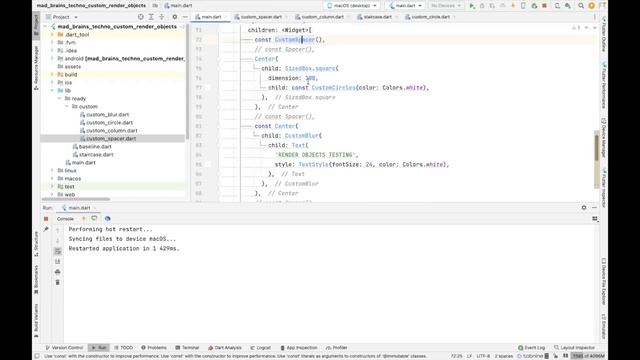This screenshot has width=640, height=360.
Task: Open Version Control tool window
Action: tap(64, 348)
